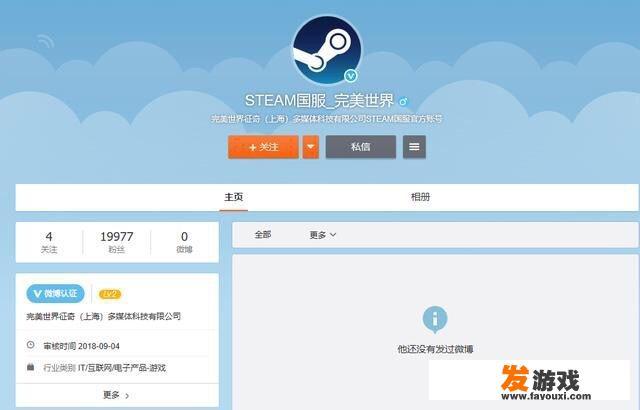640x410 pixels.
Task: Click the RSS signal icon in header
Action: (46, 41)
